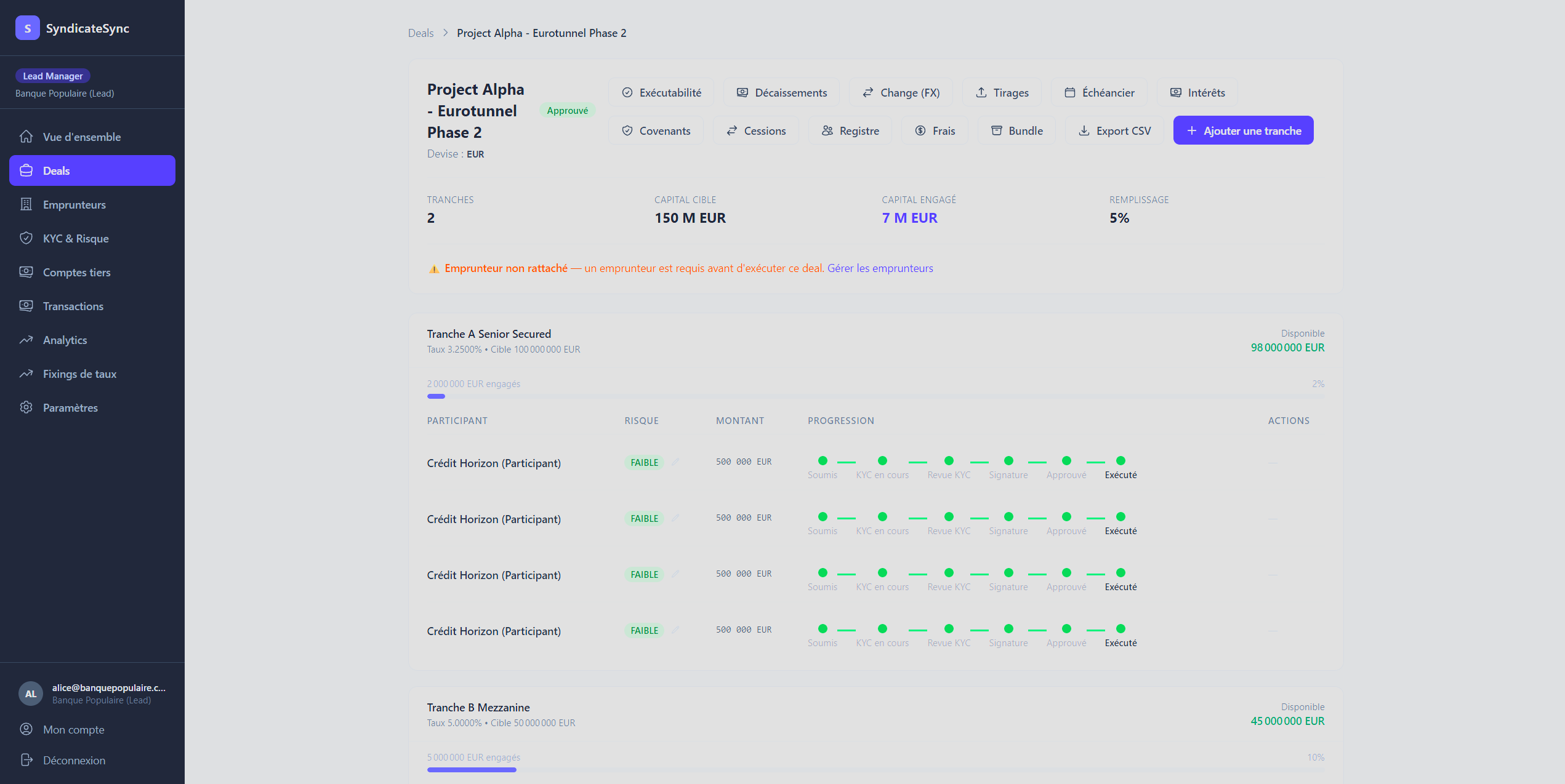Open Change (FX) view
Image resolution: width=1565 pixels, height=784 pixels.
pyautogui.click(x=901, y=92)
